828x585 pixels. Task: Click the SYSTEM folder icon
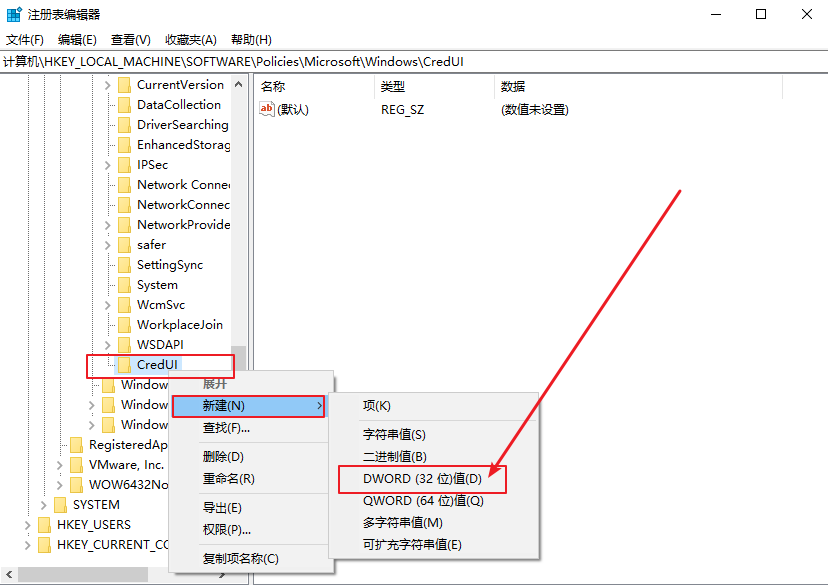(60, 505)
